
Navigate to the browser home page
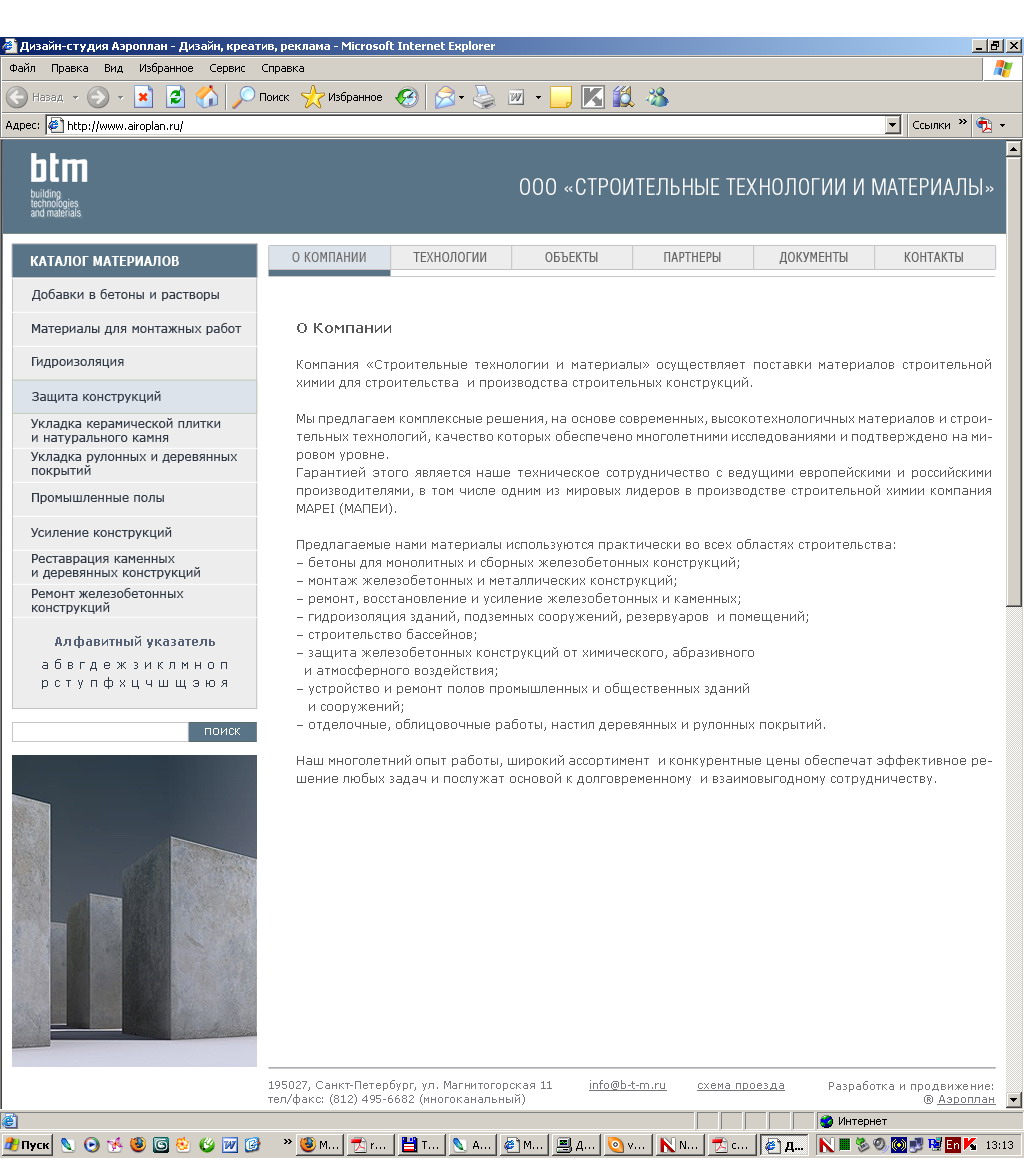(x=205, y=97)
